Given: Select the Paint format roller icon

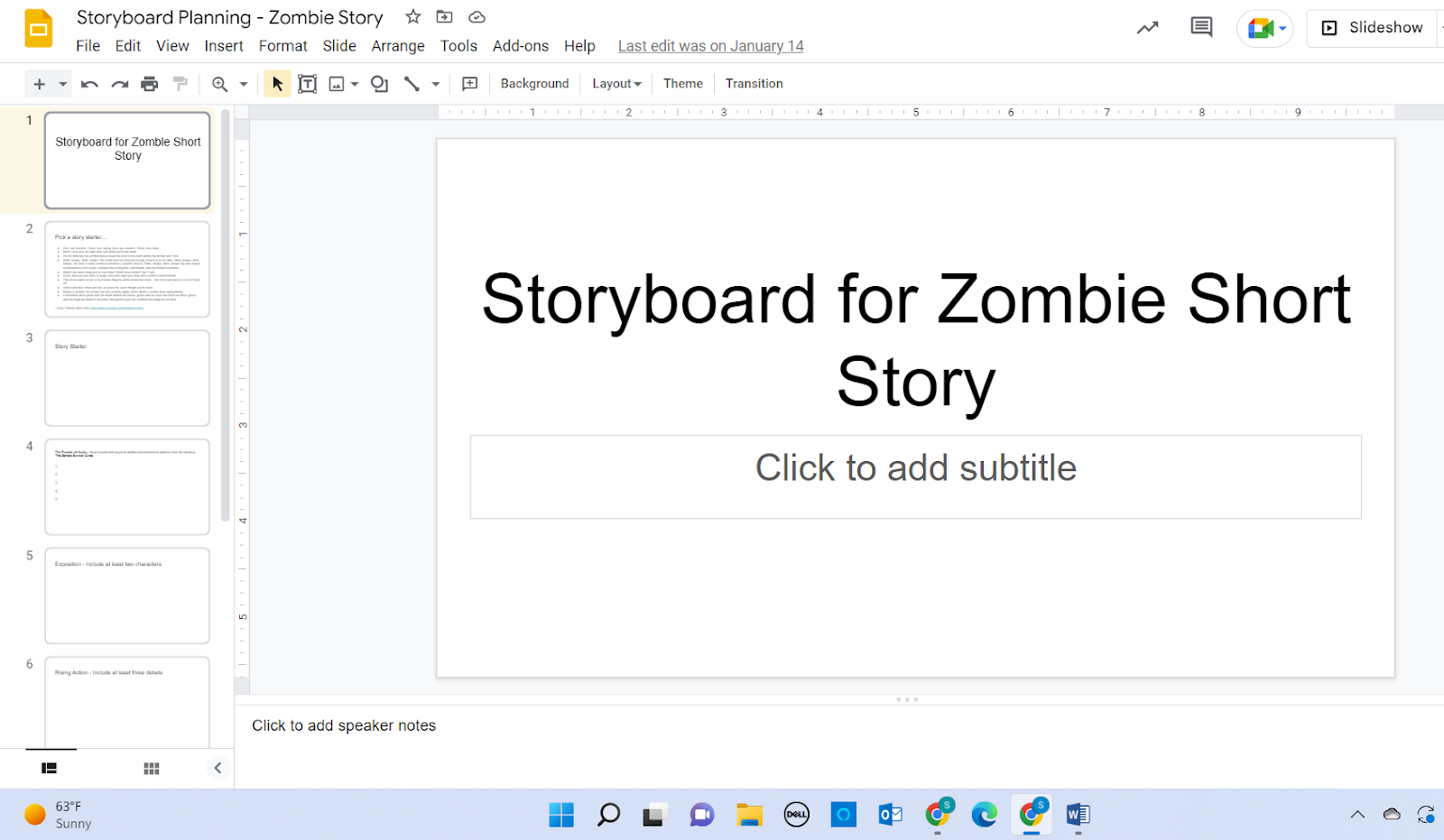Looking at the screenshot, I should 180,84.
